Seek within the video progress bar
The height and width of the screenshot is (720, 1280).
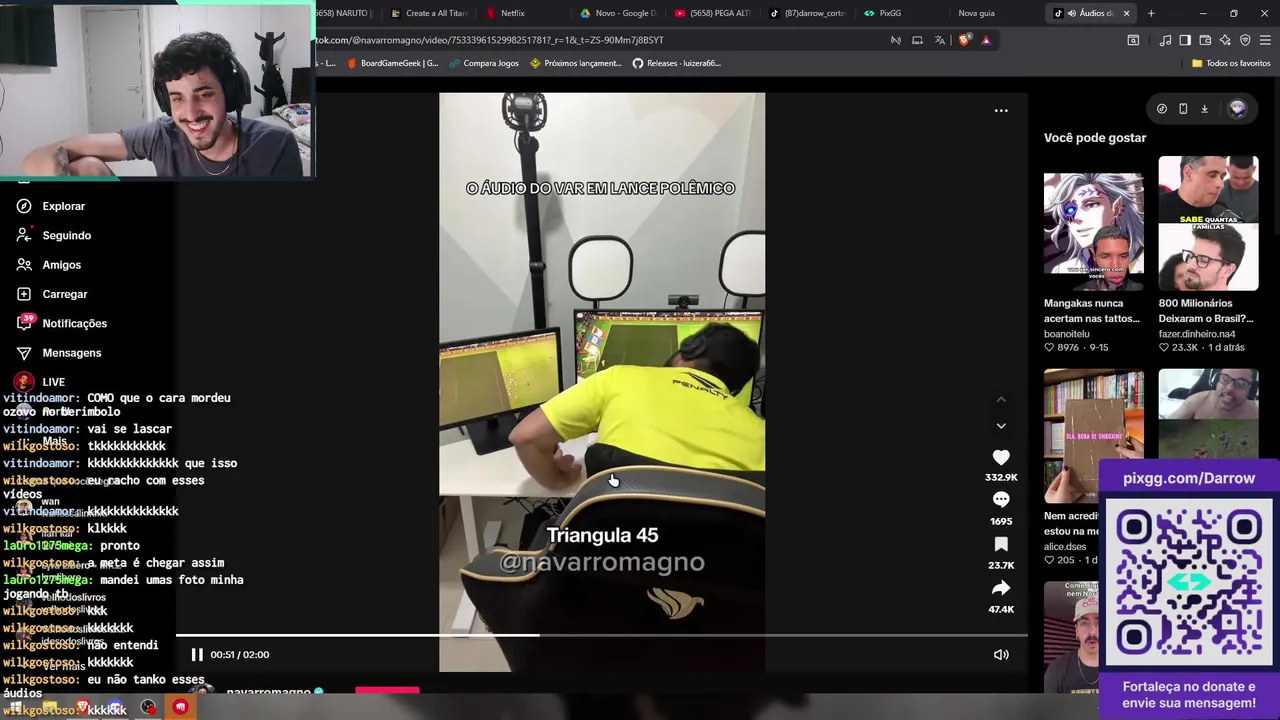(602, 635)
